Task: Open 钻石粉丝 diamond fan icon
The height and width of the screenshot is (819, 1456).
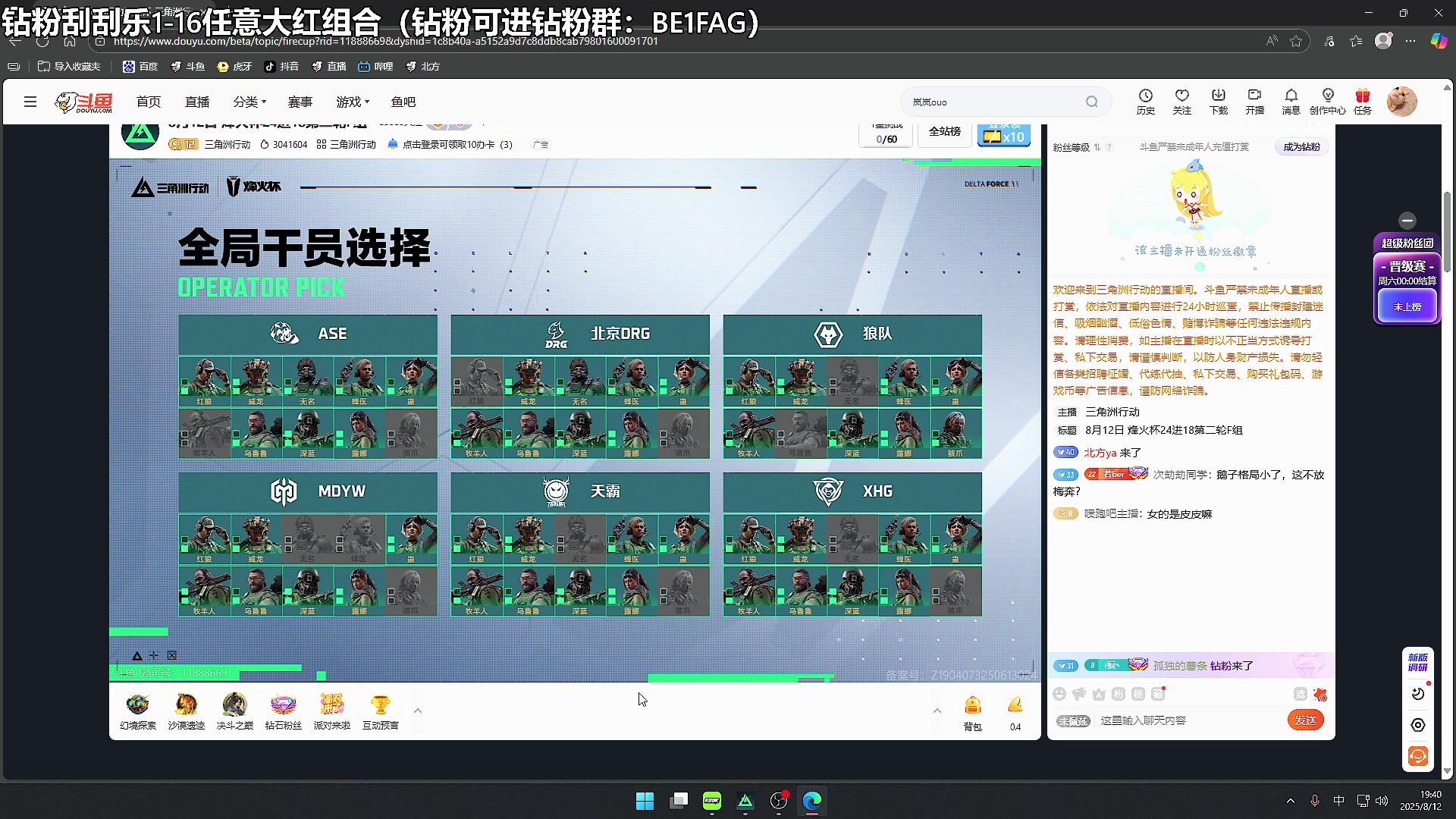Action: (284, 711)
